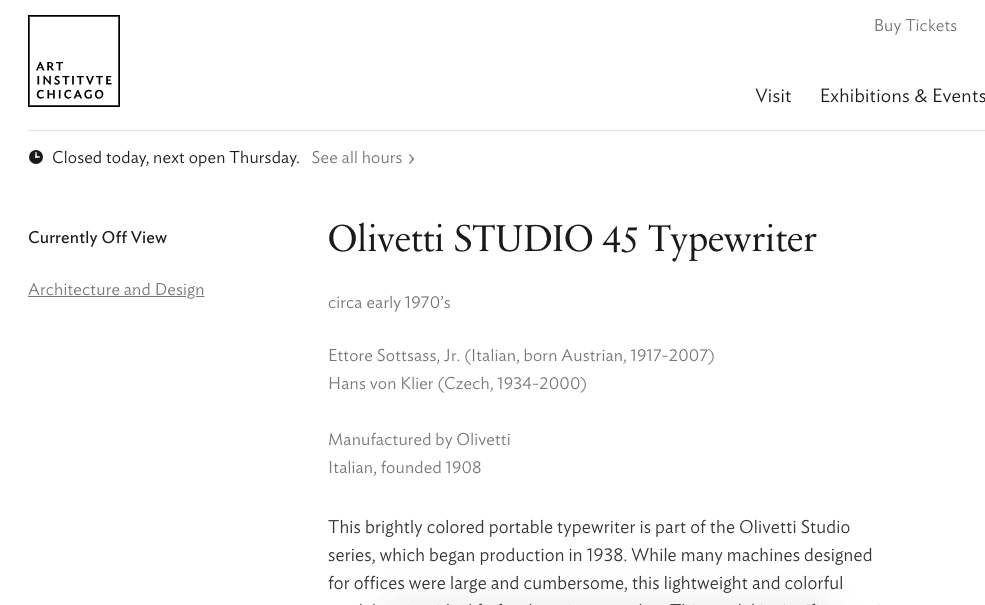Screen dimensions: 985x605
Task: Open the Buy Tickets link
Action: (x=915, y=26)
